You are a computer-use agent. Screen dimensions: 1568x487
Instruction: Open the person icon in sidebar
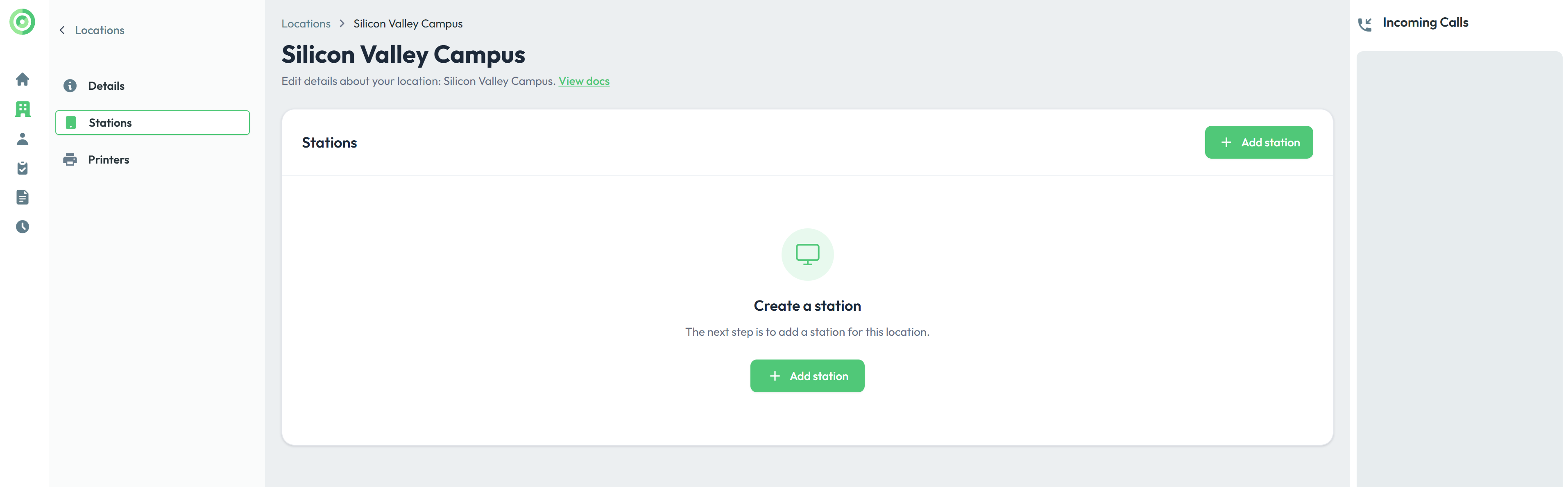pos(23,139)
